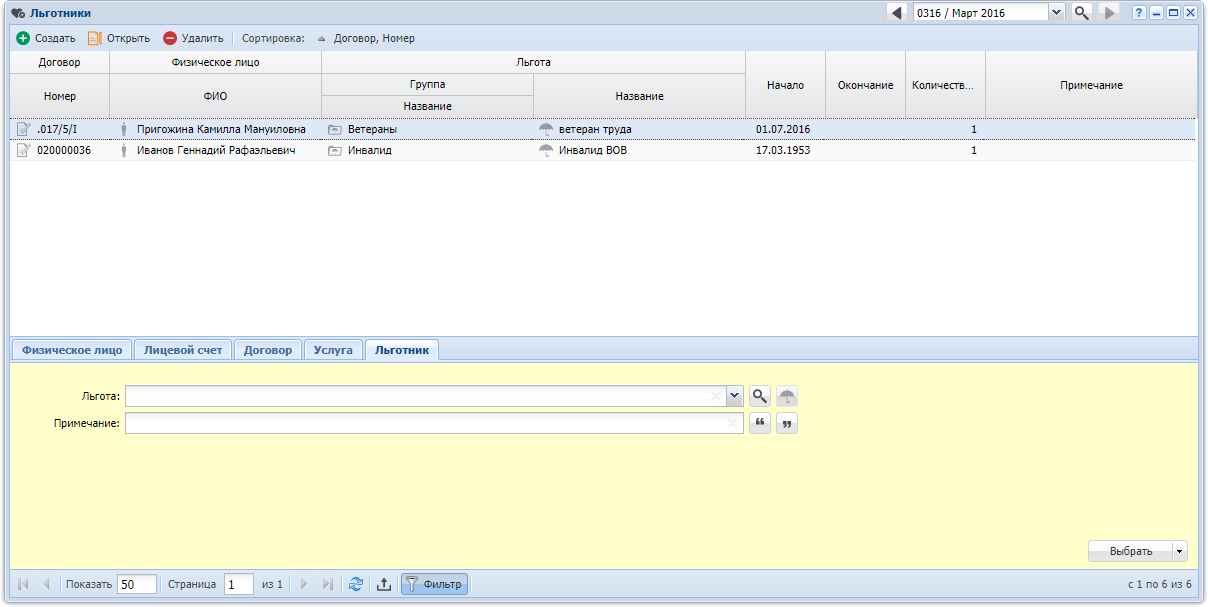The image size is (1208, 607).
Task: Open the Лицевой счет tab
Action: tap(183, 350)
